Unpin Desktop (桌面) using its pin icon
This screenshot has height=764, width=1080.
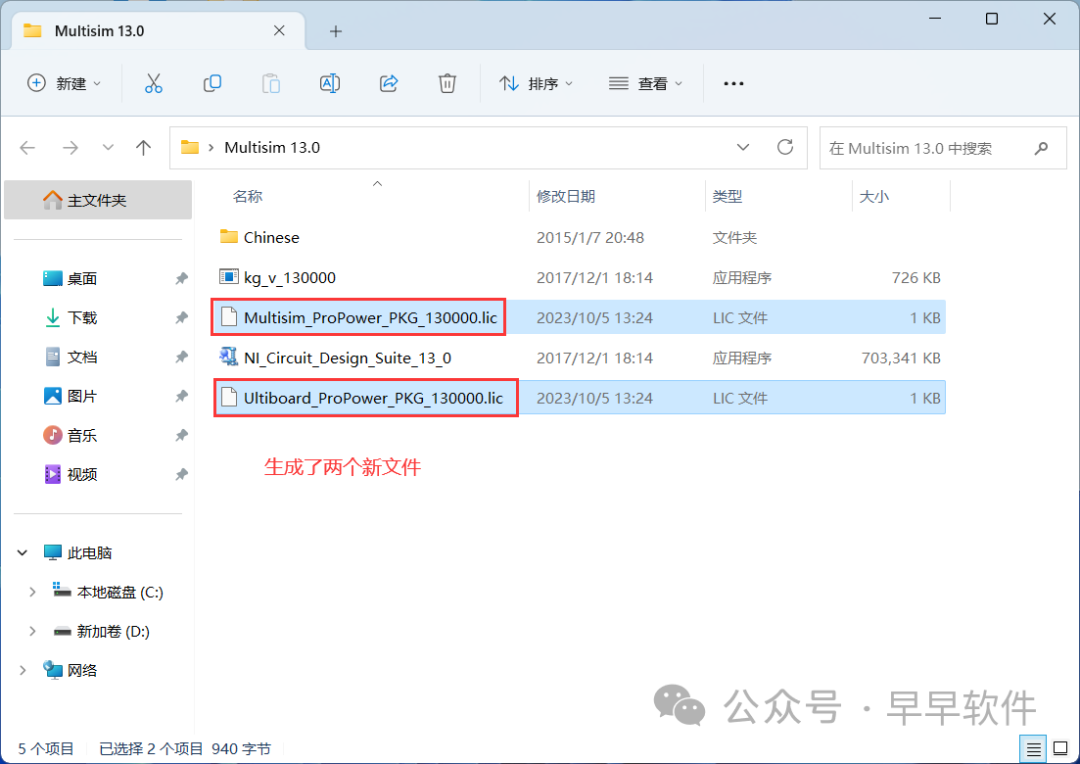click(x=181, y=278)
